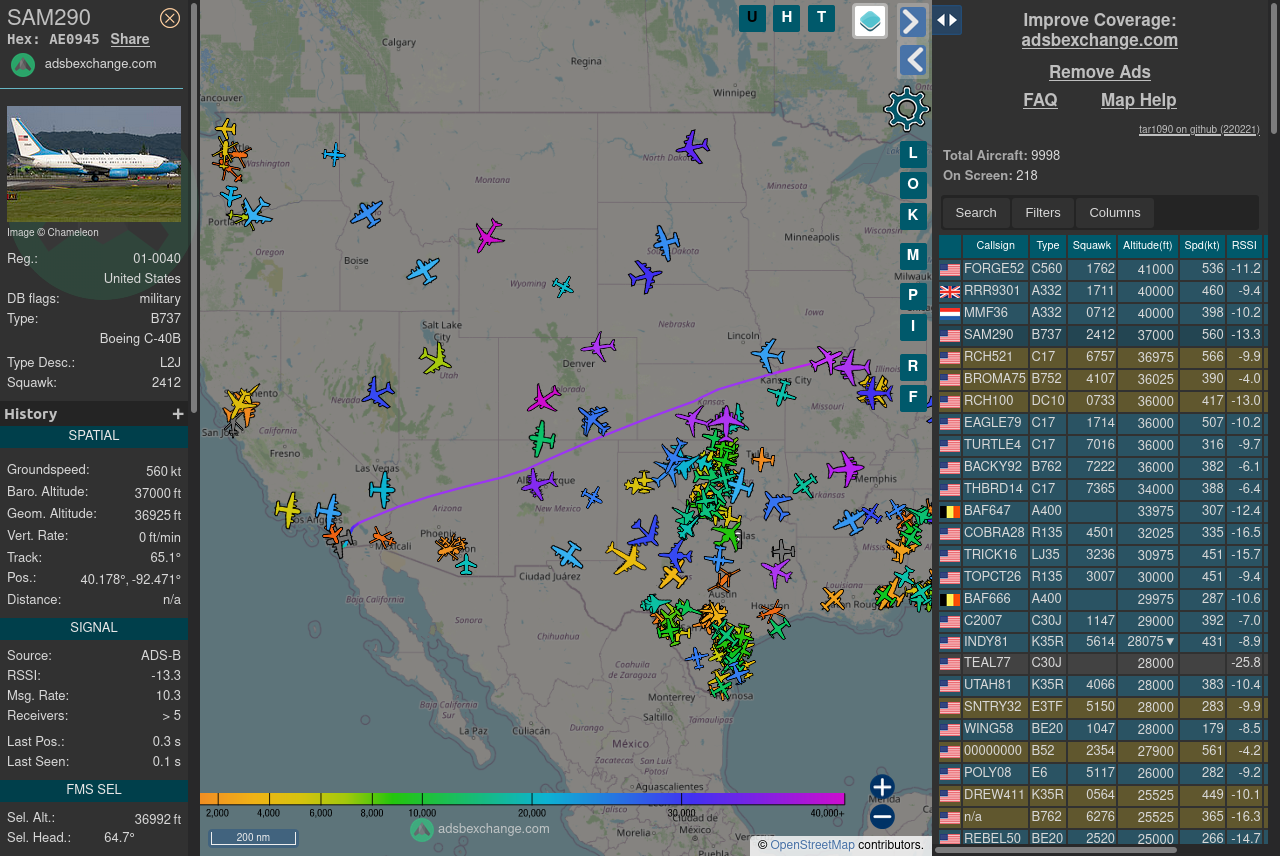Click the Share link for SAM290
This screenshot has height=856, width=1280.
(130, 39)
